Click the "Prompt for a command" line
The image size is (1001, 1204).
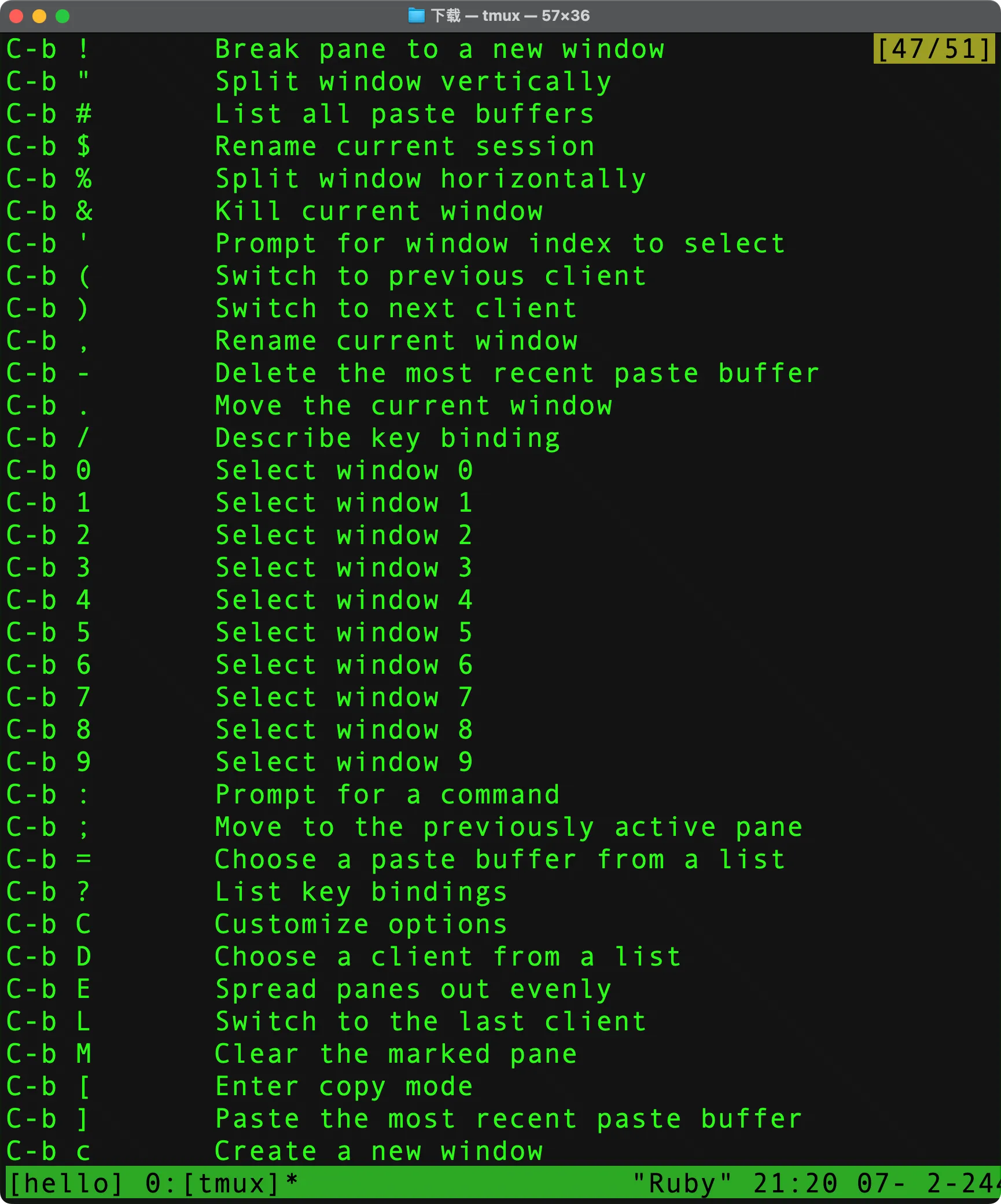click(x=388, y=795)
